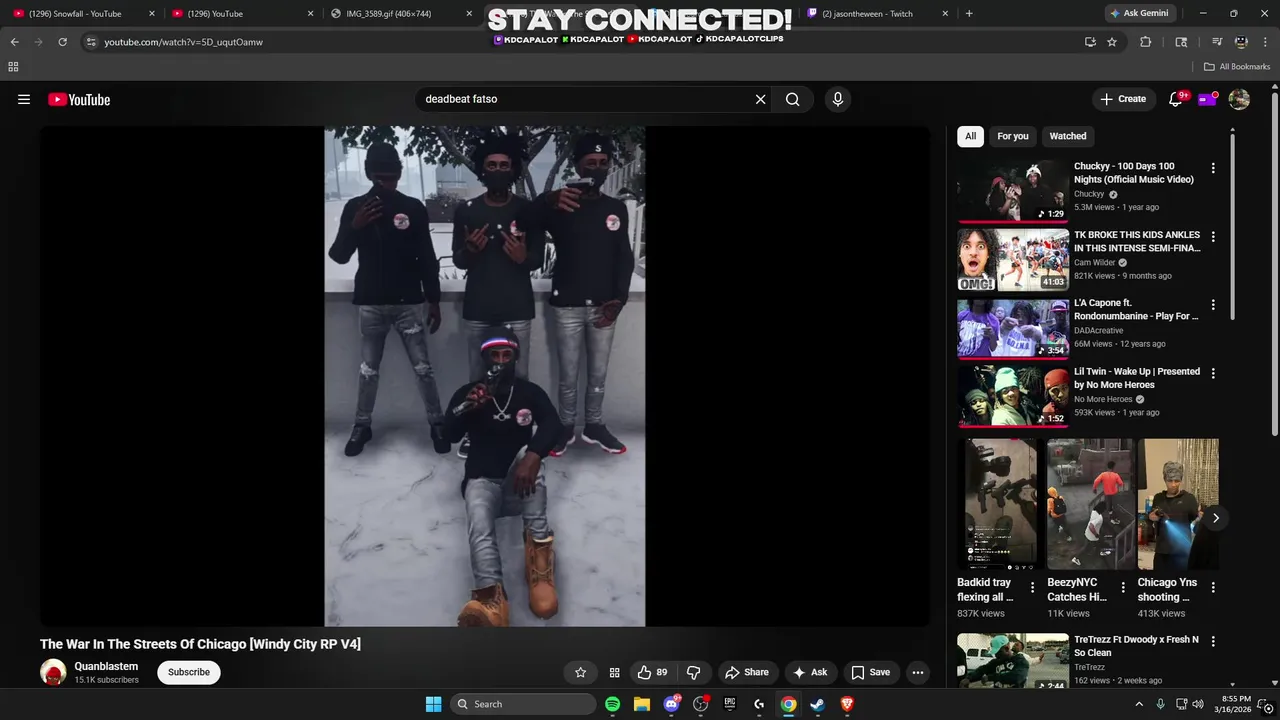1280x720 pixels.
Task: Open Quanblastem channel avatar
Action: [x=53, y=672]
